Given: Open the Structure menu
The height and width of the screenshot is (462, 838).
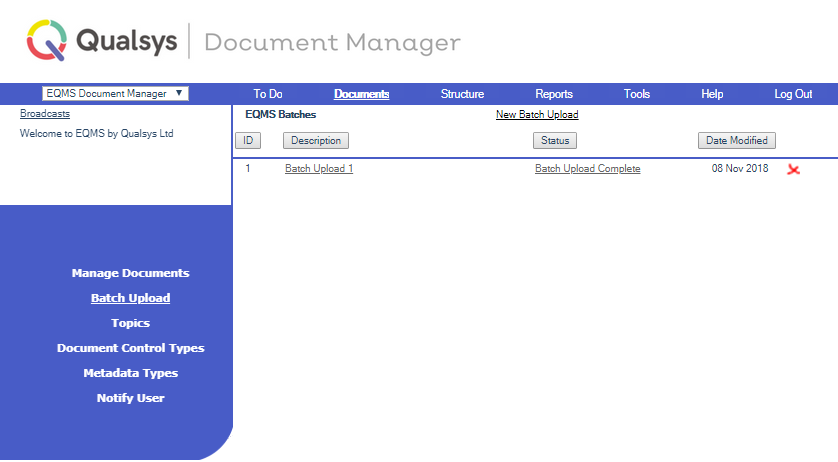Looking at the screenshot, I should tap(462, 94).
